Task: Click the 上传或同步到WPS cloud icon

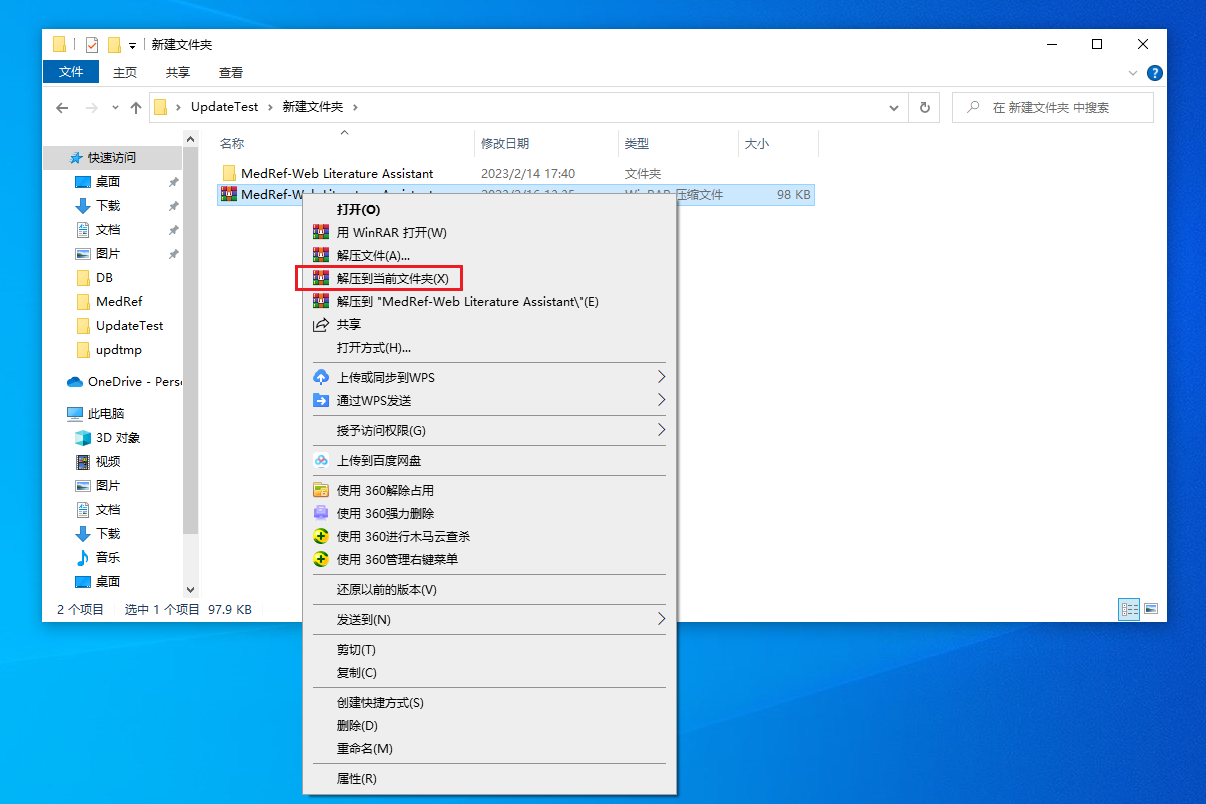Action: [321, 378]
